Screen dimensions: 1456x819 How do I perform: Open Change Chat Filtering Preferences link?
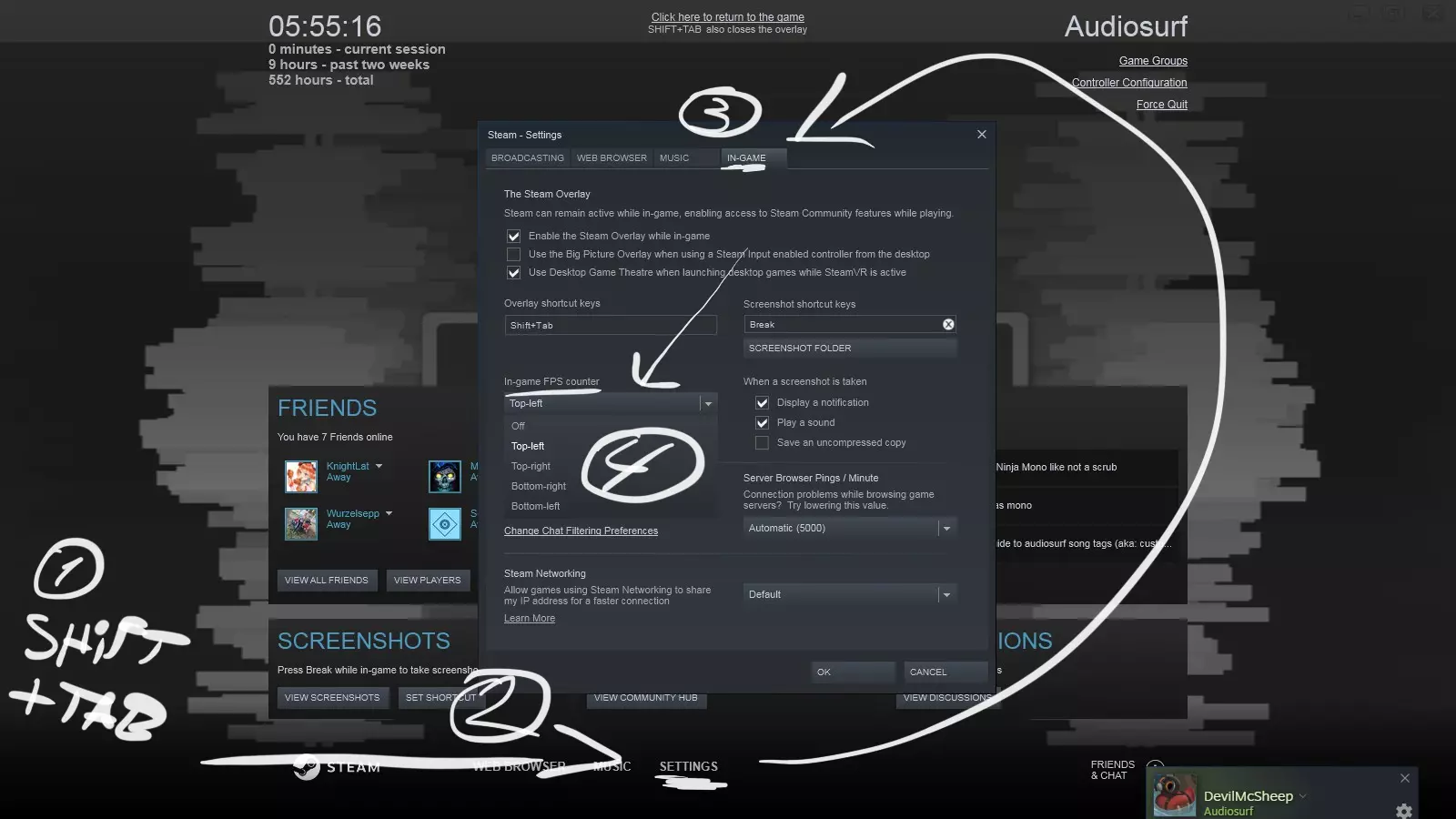(x=581, y=531)
